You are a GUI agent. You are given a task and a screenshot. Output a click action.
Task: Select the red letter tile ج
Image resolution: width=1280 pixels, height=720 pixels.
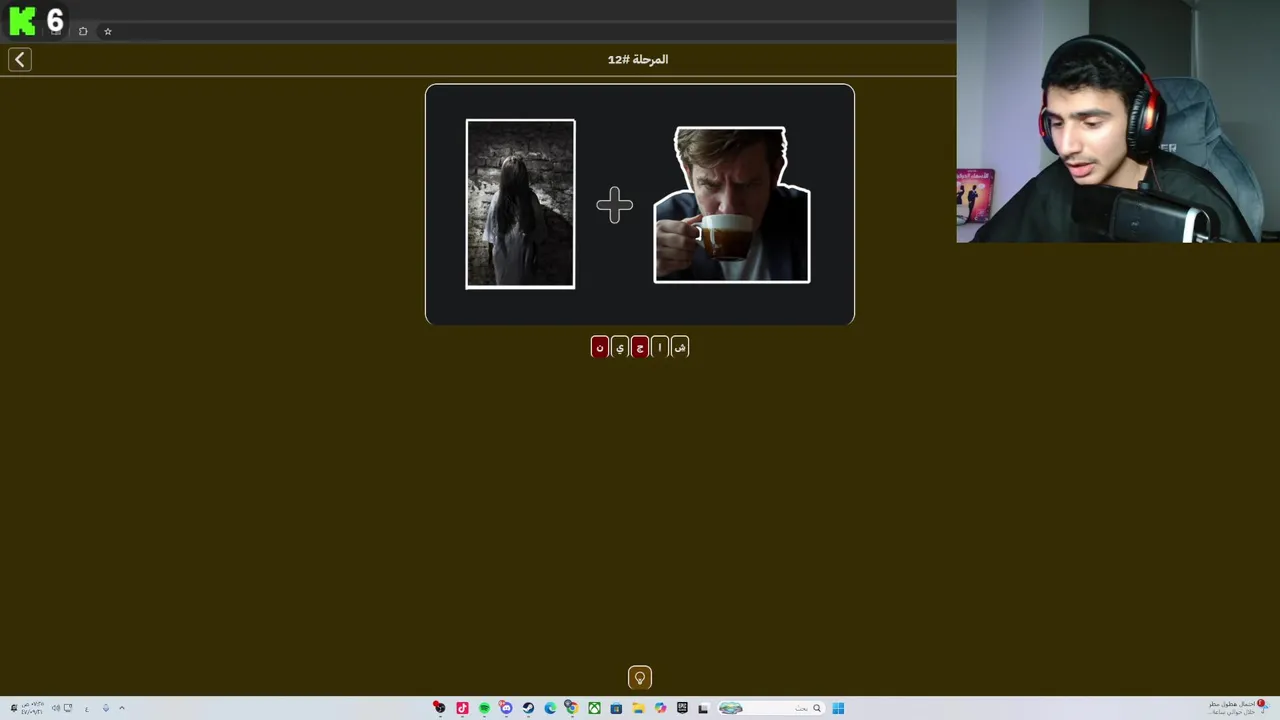pyautogui.click(x=640, y=347)
